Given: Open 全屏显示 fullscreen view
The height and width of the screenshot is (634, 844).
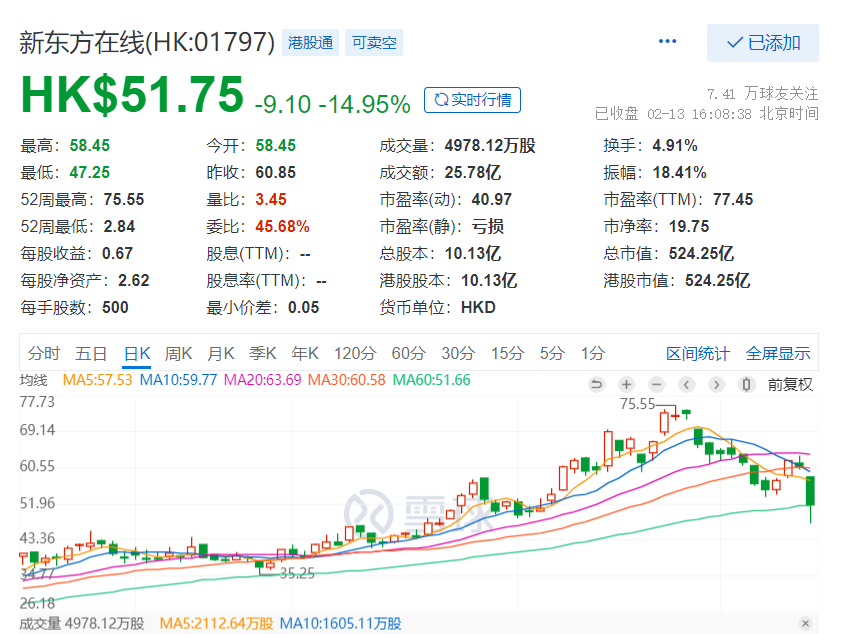Looking at the screenshot, I should pyautogui.click(x=778, y=354).
